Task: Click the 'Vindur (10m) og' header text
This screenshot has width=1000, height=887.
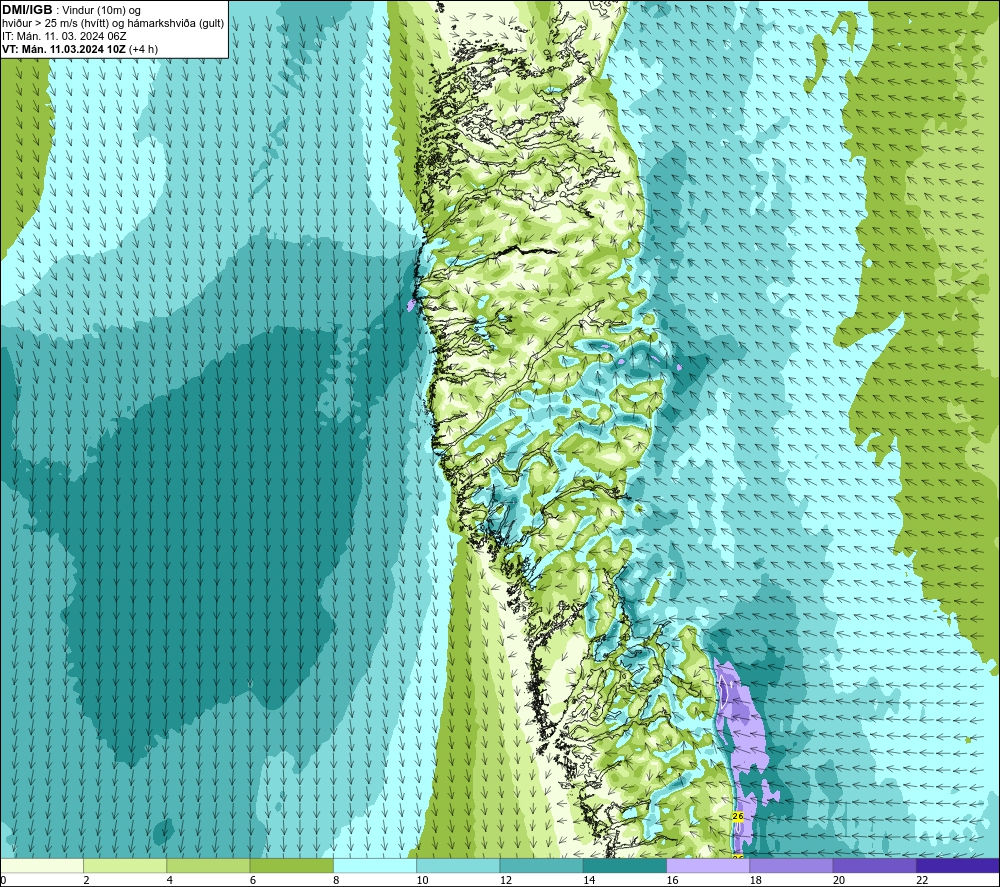Action: pos(101,10)
